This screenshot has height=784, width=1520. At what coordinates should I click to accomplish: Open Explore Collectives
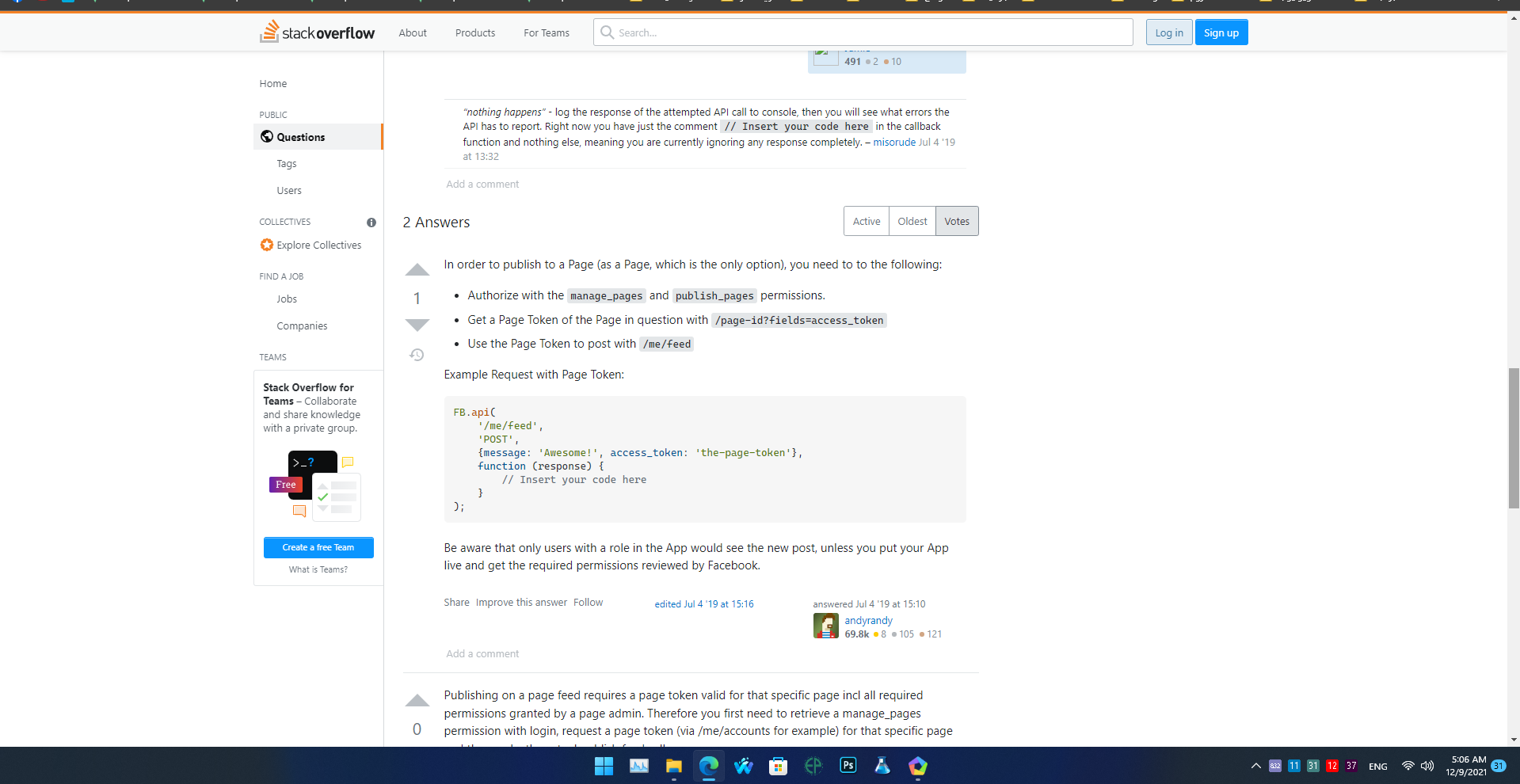[310, 245]
